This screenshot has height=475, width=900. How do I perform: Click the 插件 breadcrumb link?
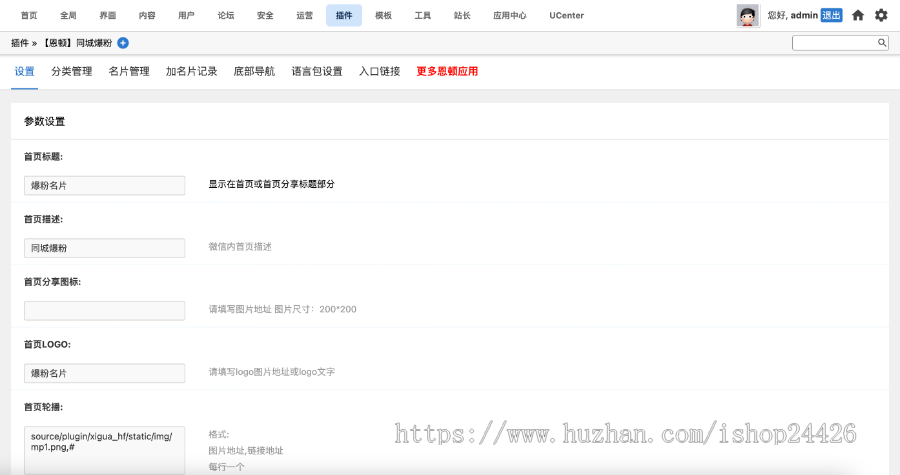[x=20, y=43]
